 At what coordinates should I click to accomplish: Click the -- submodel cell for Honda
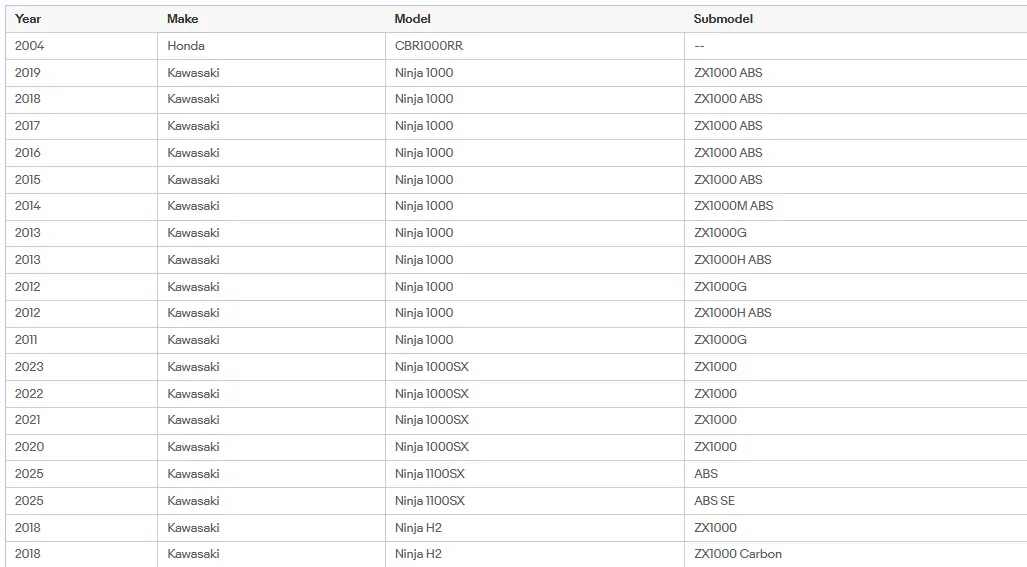699,46
